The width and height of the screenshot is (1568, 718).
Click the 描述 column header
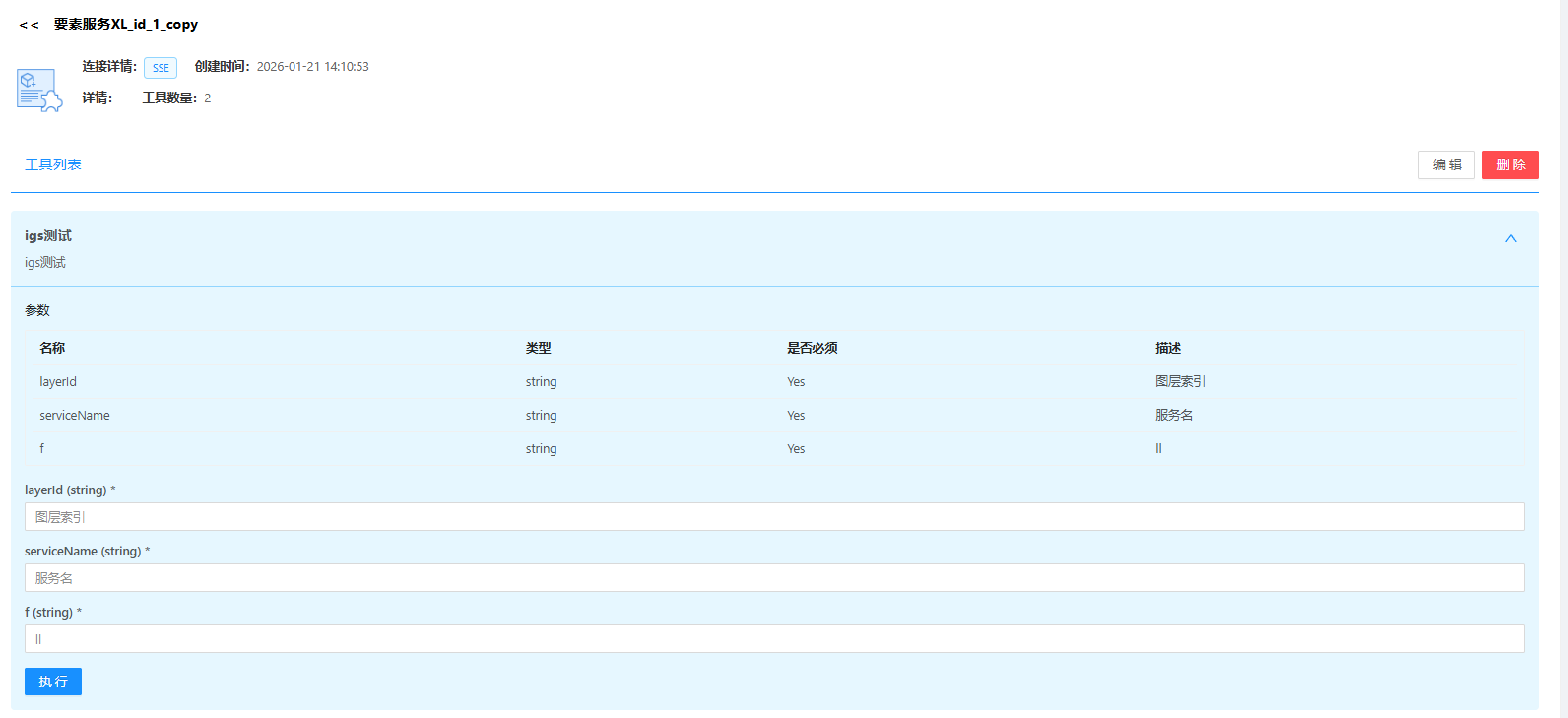(x=1168, y=348)
